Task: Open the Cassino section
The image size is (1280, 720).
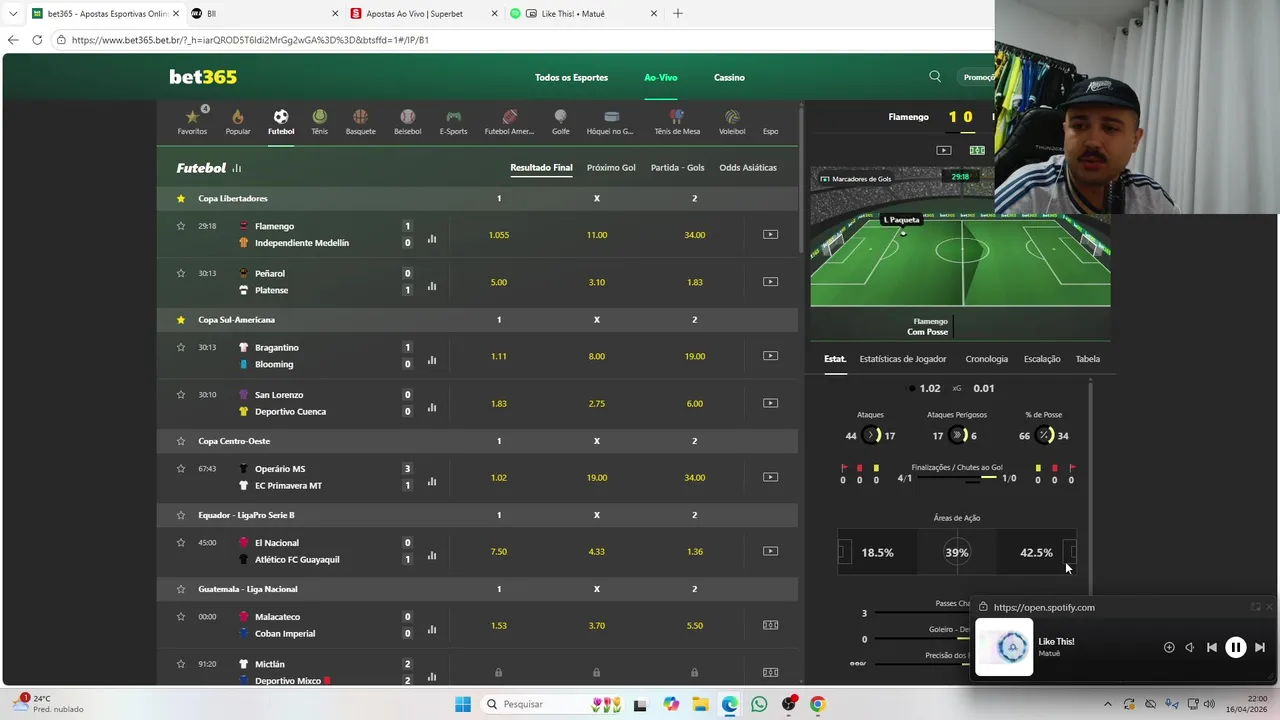Action: (x=729, y=77)
